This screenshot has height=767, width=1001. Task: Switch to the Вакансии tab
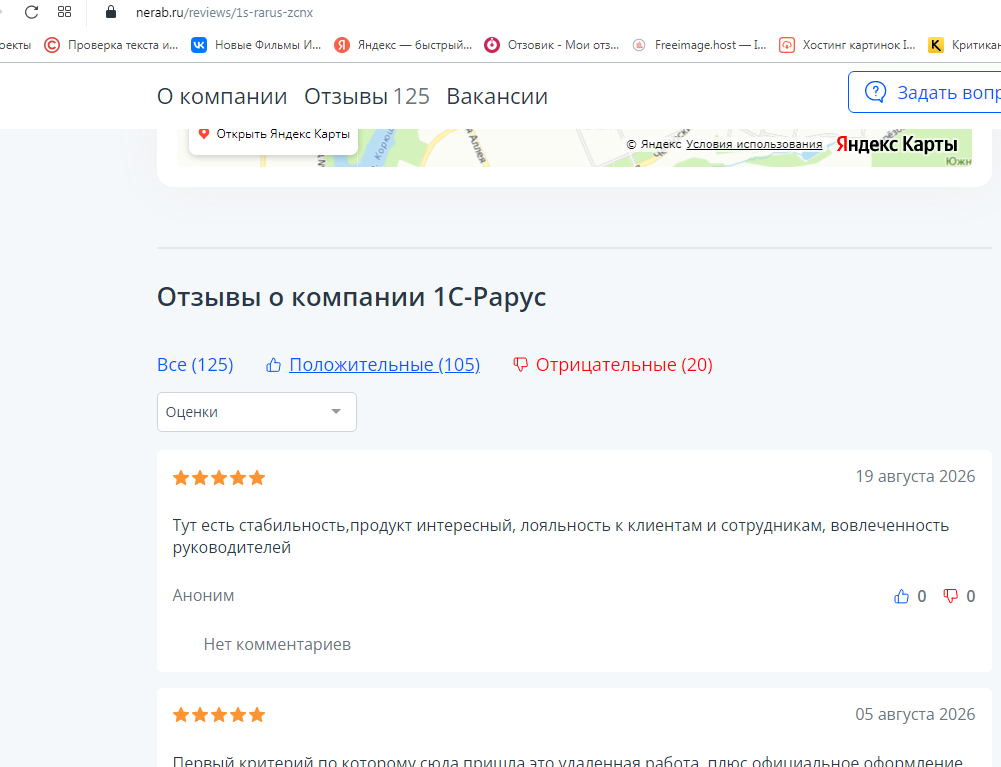click(497, 96)
